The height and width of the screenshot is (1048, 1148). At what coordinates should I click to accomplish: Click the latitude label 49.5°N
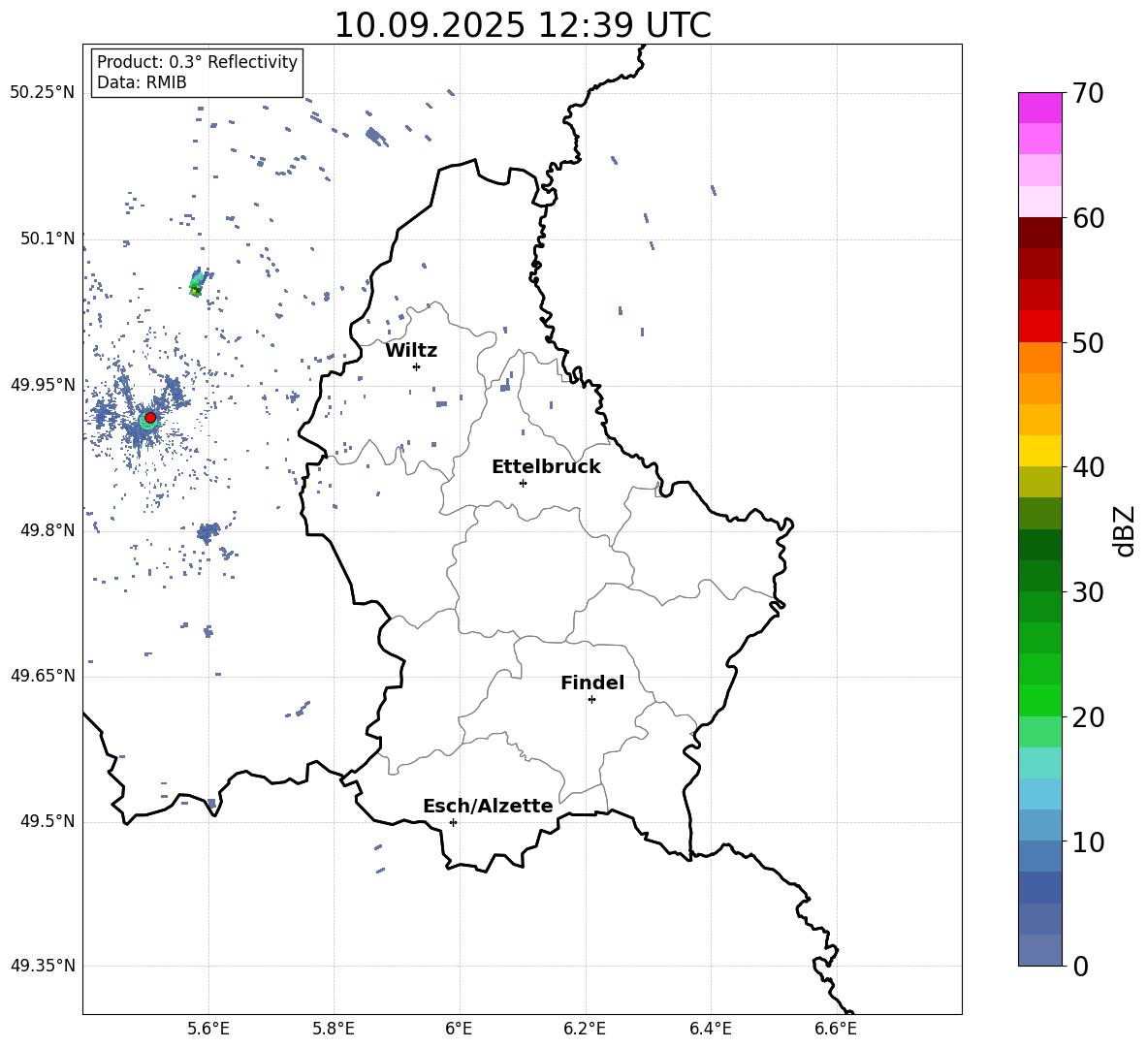pos(48,821)
